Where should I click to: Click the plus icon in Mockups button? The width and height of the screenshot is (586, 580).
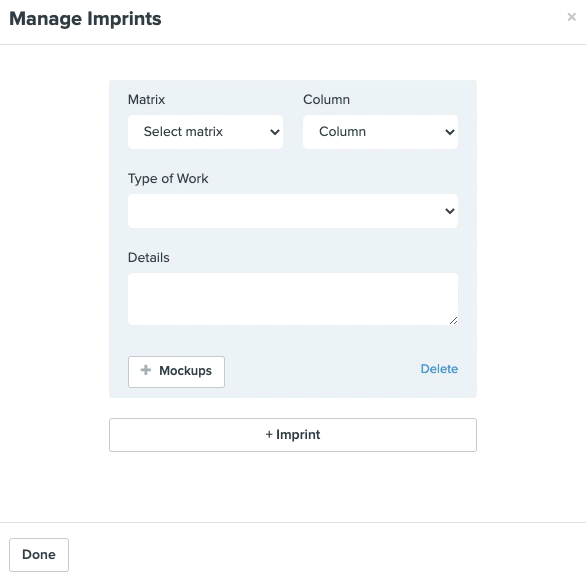pos(146,370)
